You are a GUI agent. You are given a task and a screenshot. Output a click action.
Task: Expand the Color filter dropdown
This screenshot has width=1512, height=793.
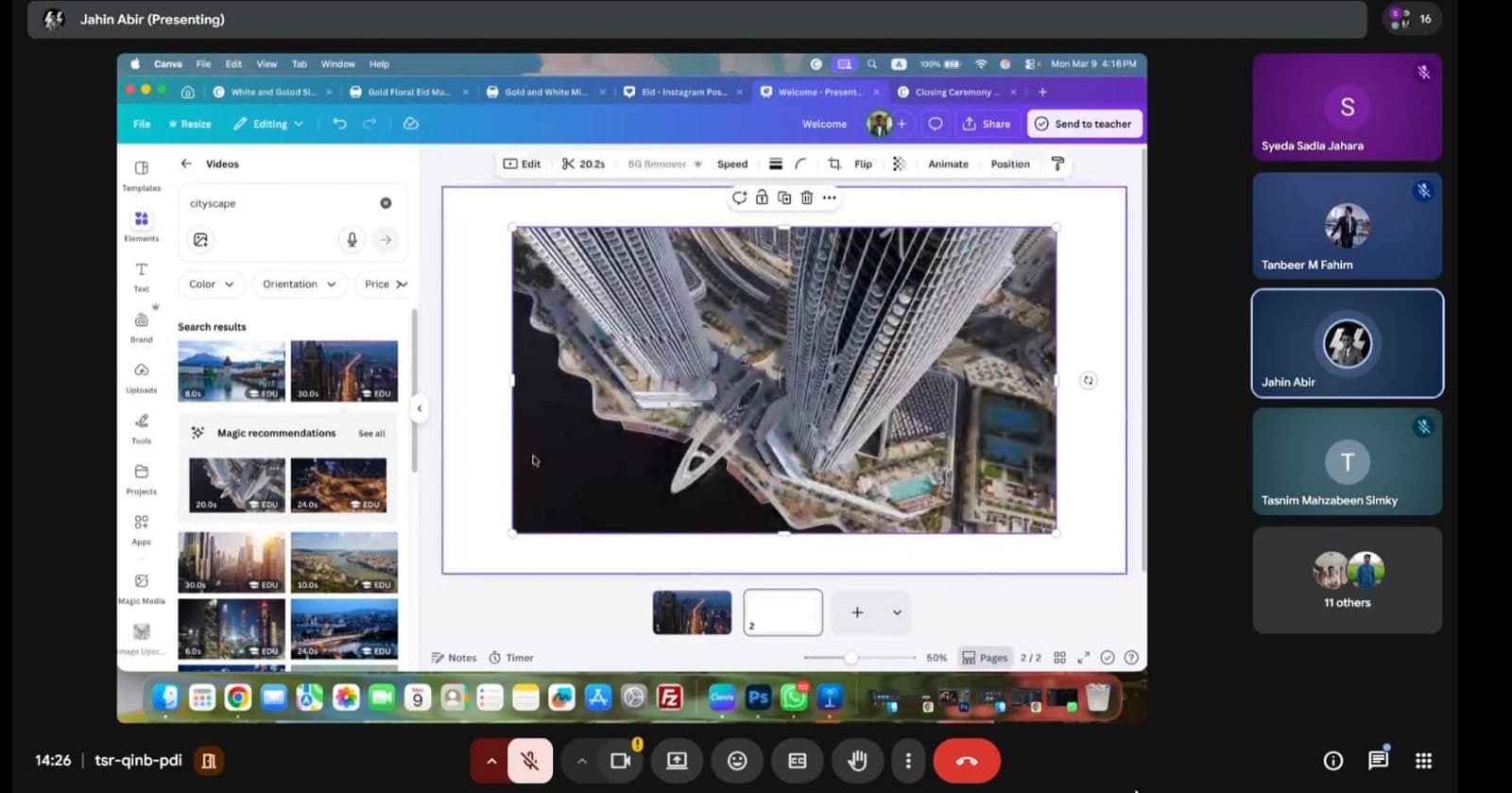(212, 284)
